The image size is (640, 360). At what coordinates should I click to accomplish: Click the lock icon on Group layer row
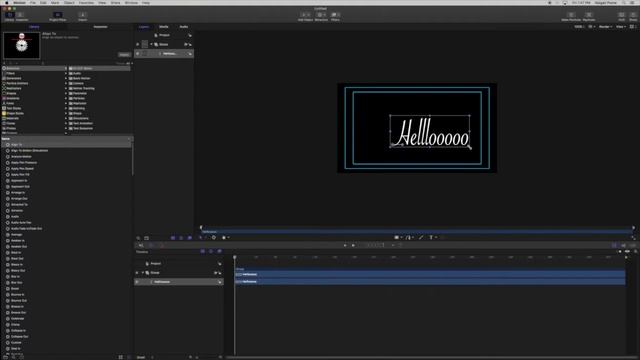coord(190,44)
